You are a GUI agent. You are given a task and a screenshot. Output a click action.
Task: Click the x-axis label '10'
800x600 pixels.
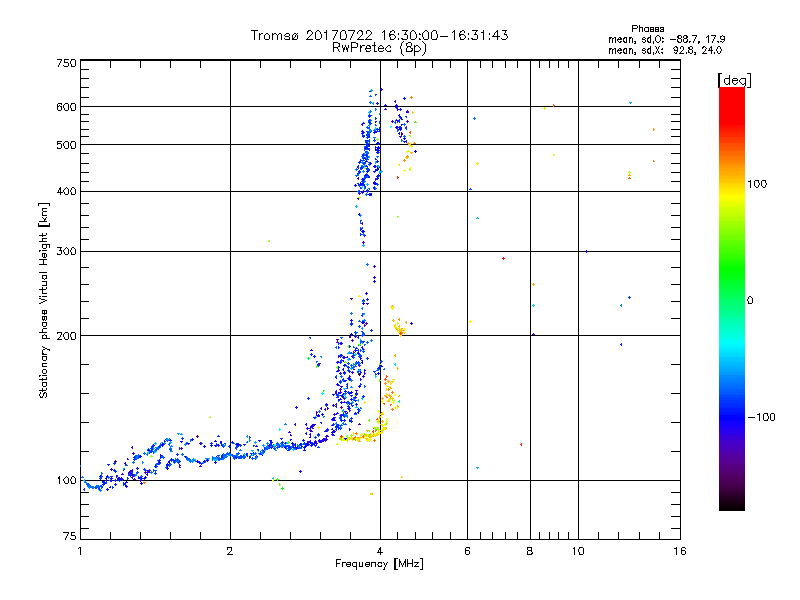(578, 551)
